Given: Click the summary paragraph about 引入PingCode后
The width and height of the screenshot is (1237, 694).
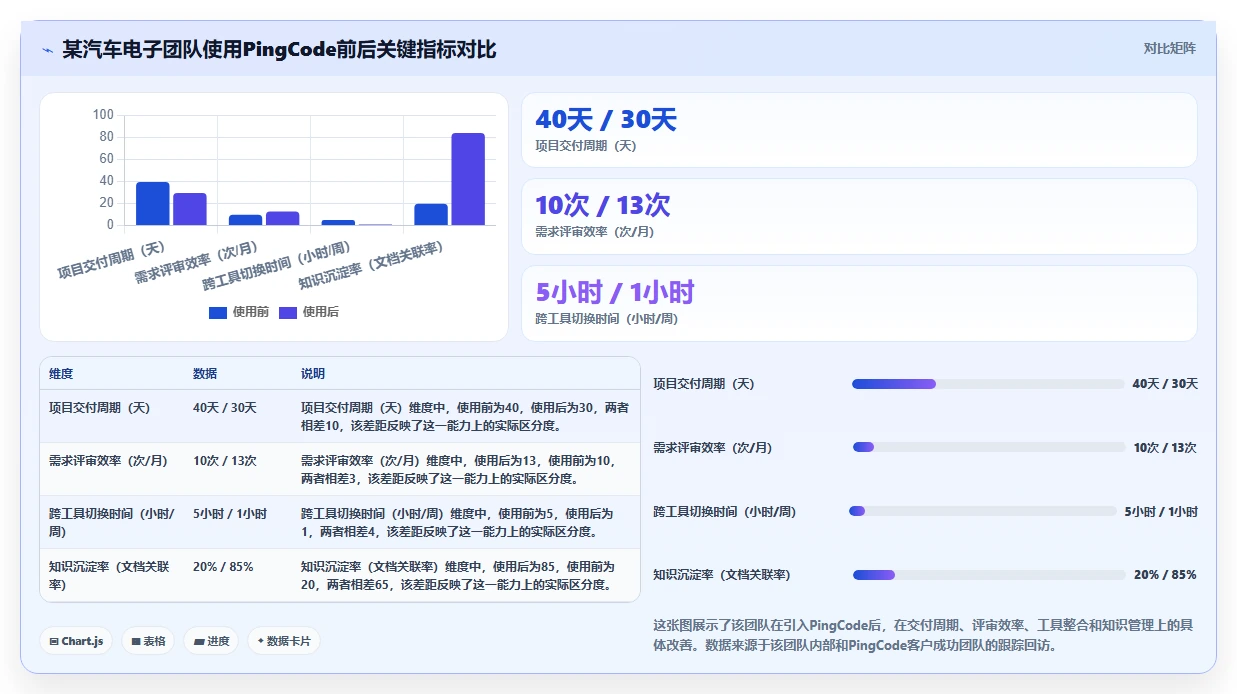Looking at the screenshot, I should [924, 635].
